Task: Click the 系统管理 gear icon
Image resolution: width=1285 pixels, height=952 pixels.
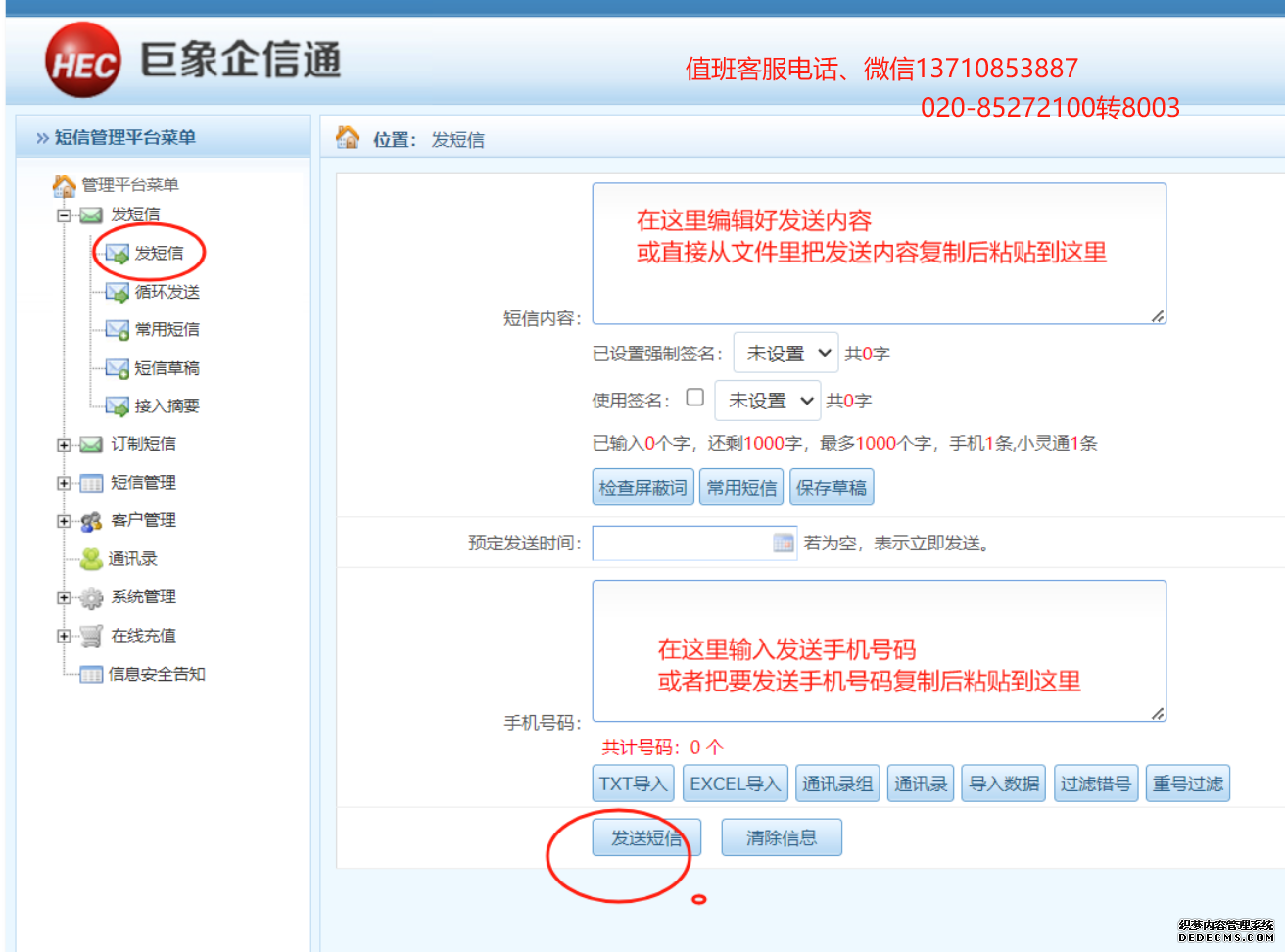Action: point(91,597)
